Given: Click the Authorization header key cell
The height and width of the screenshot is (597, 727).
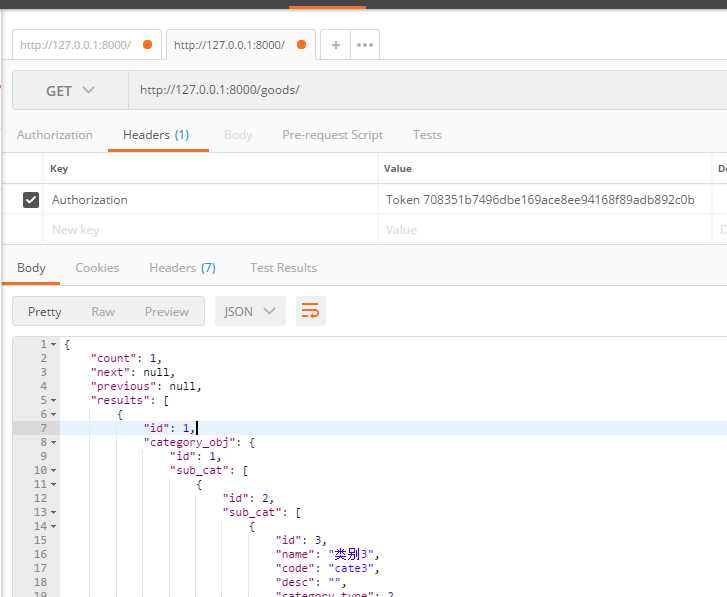Looking at the screenshot, I should pos(210,200).
